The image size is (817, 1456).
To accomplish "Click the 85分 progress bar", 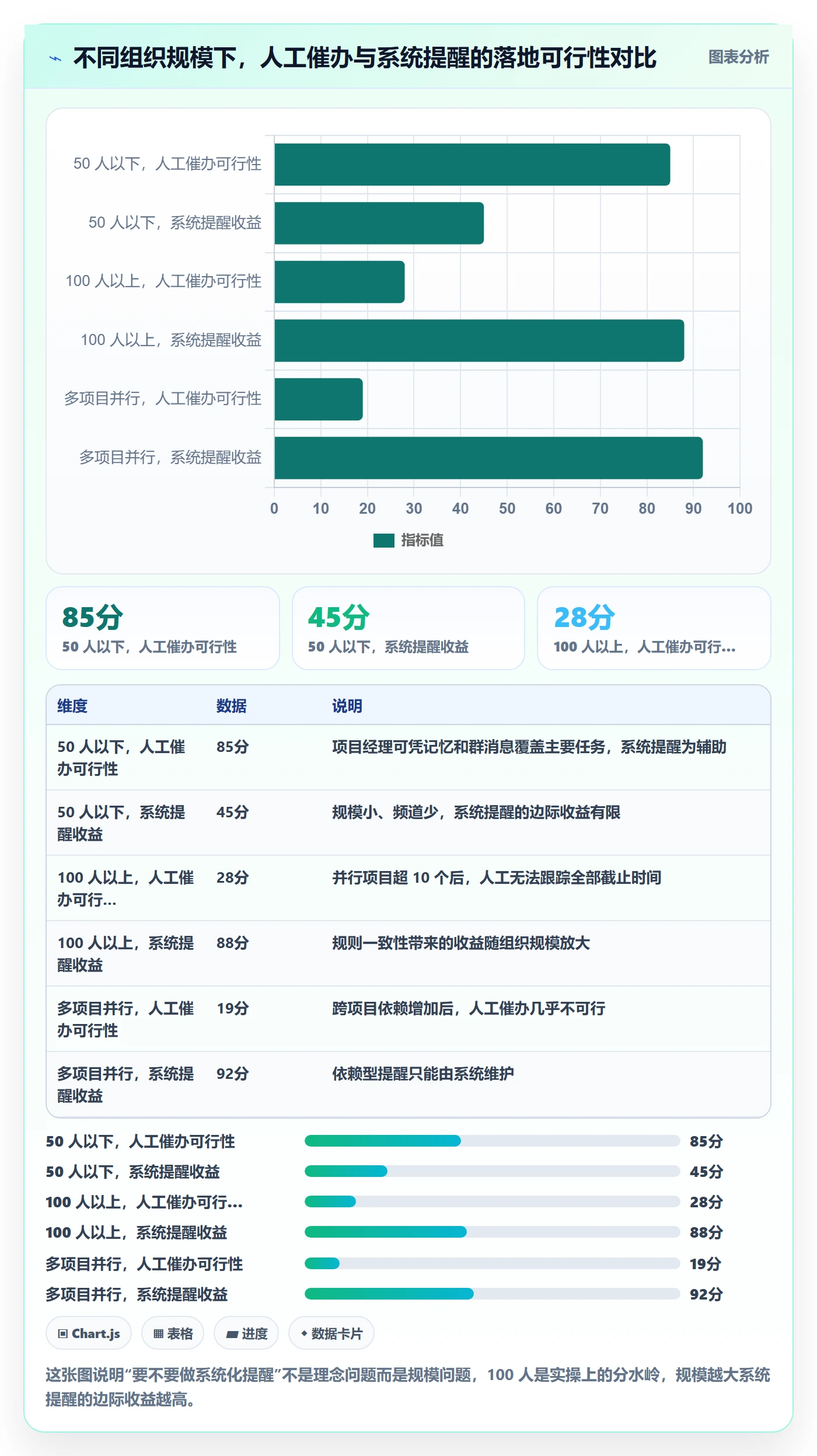I will coord(493,1141).
